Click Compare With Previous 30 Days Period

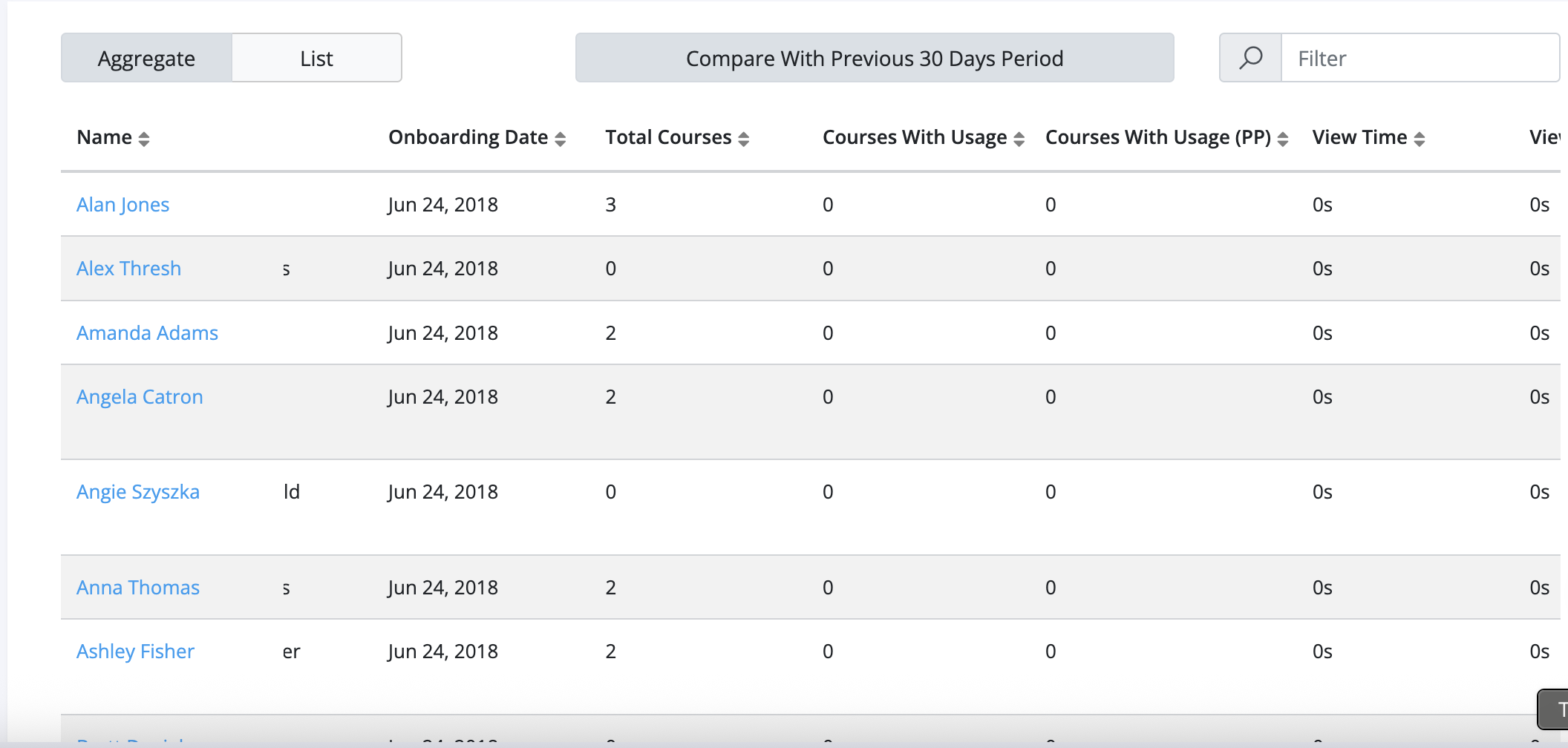click(x=875, y=58)
